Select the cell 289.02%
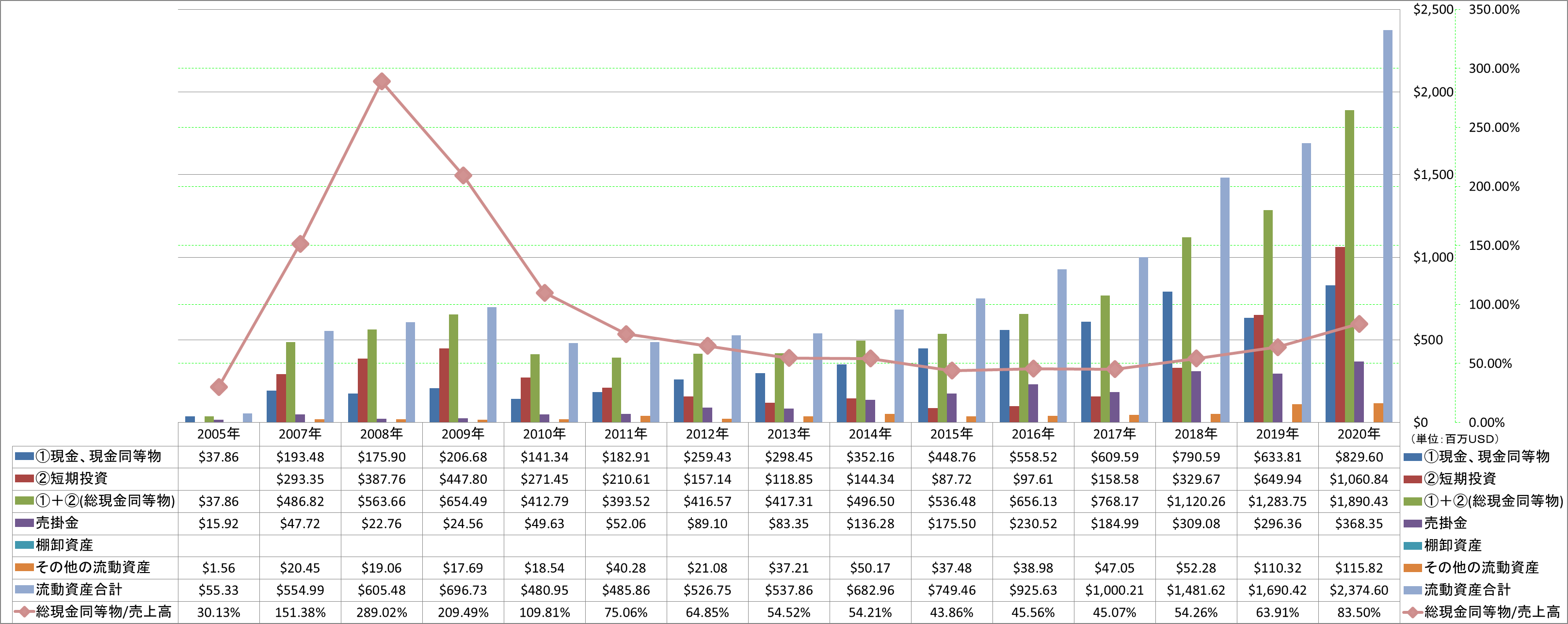This screenshot has height=624, width=1568. point(382,612)
